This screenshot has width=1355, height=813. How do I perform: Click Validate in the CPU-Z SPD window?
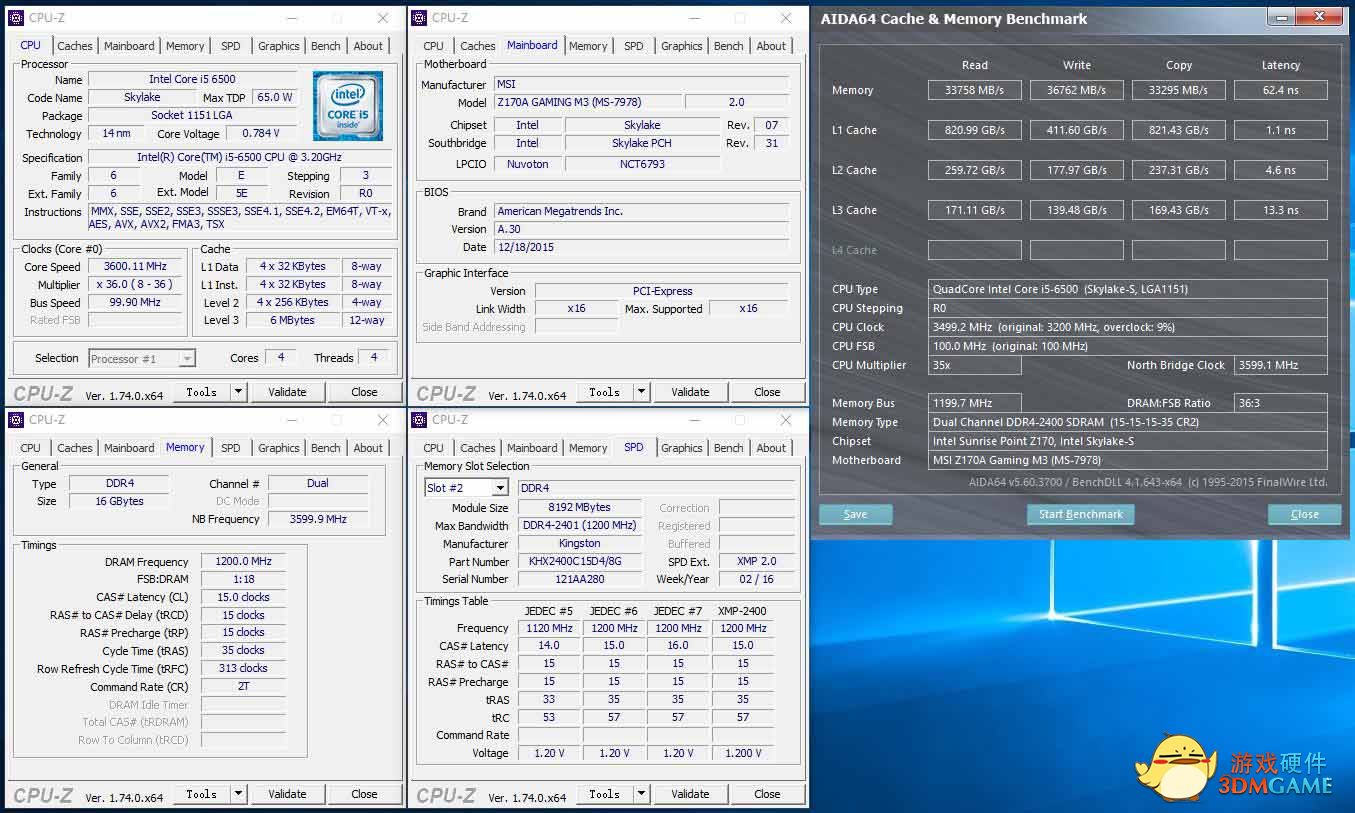point(690,794)
